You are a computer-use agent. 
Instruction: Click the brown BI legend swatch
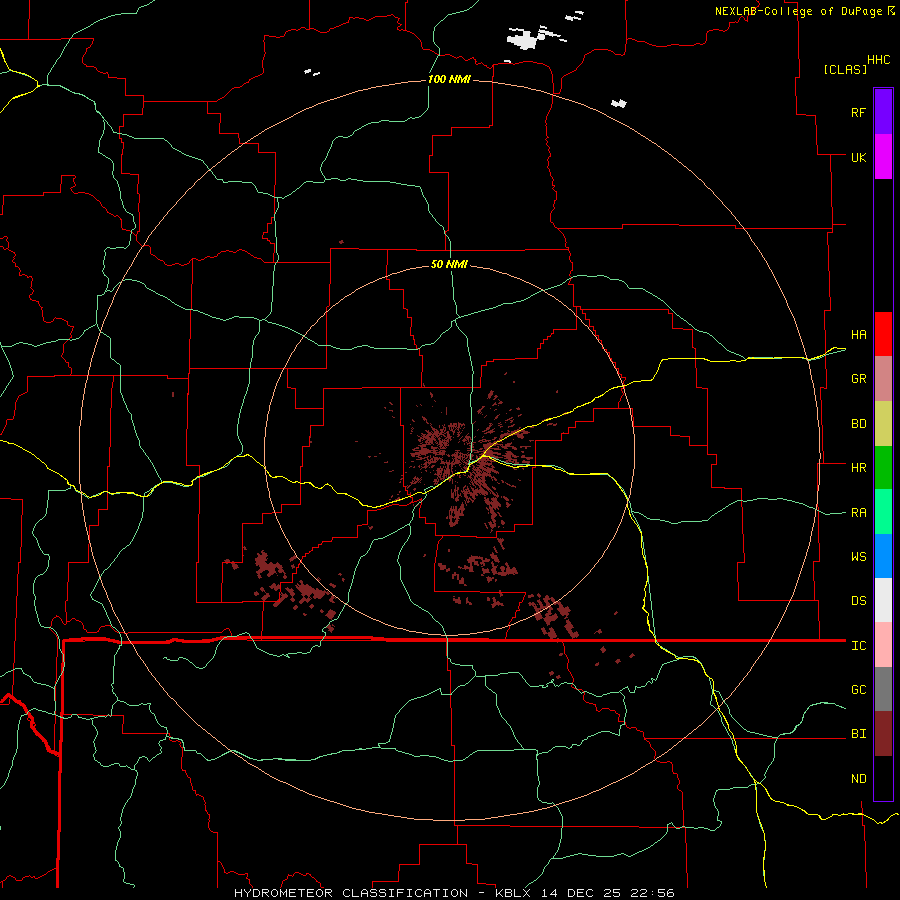click(883, 734)
